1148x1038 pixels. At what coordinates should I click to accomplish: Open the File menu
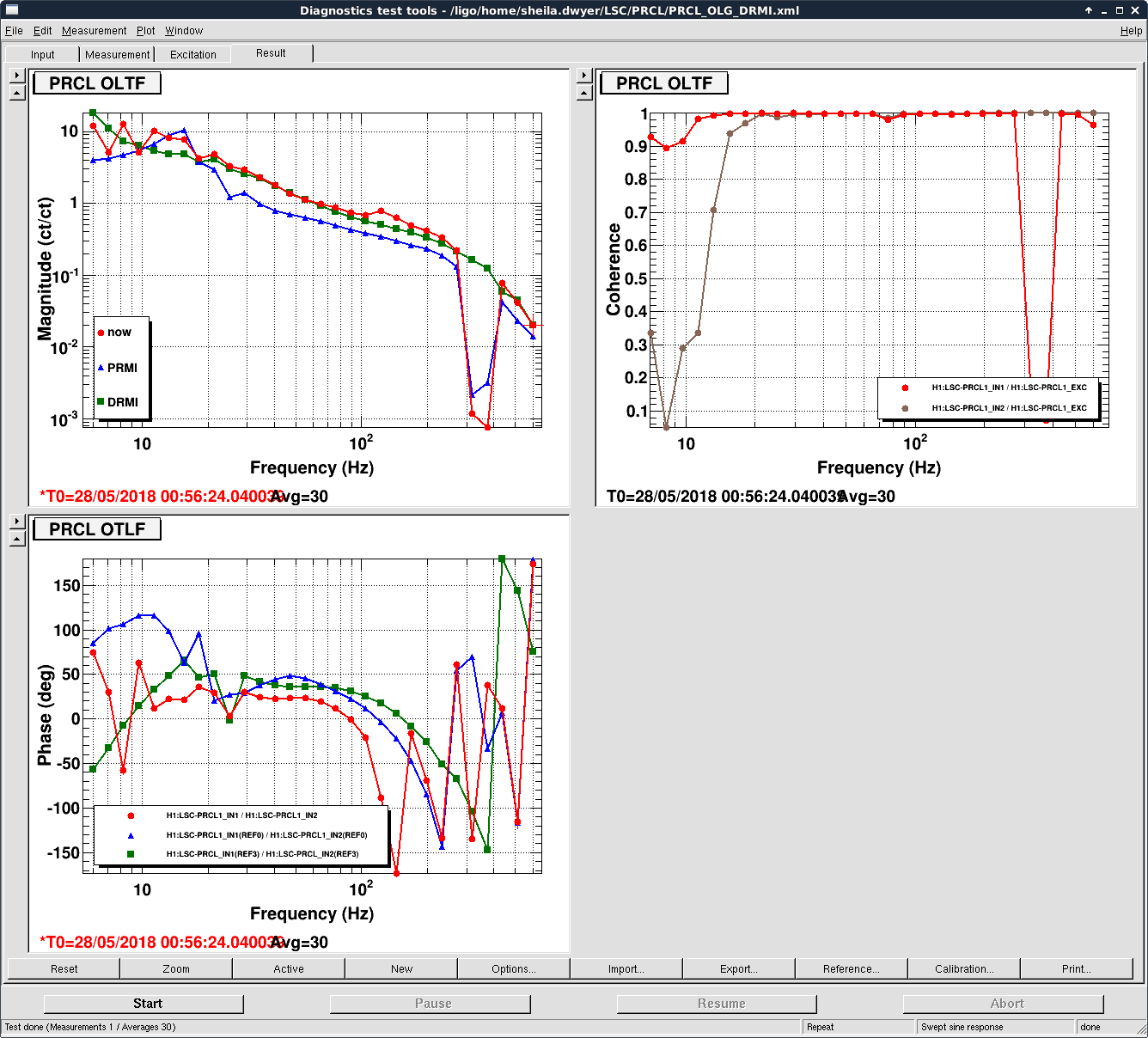pyautogui.click(x=14, y=31)
